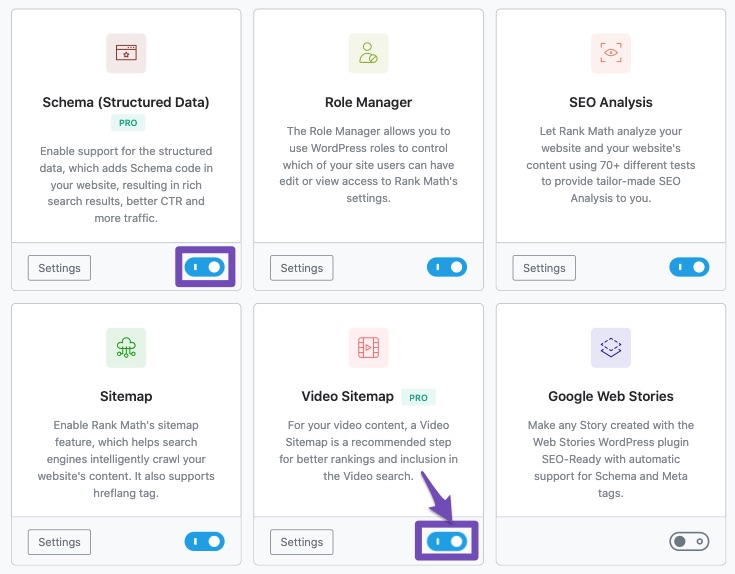This screenshot has height=574, width=735.
Task: Click the PRO badge under Schema title
Action: pos(128,123)
